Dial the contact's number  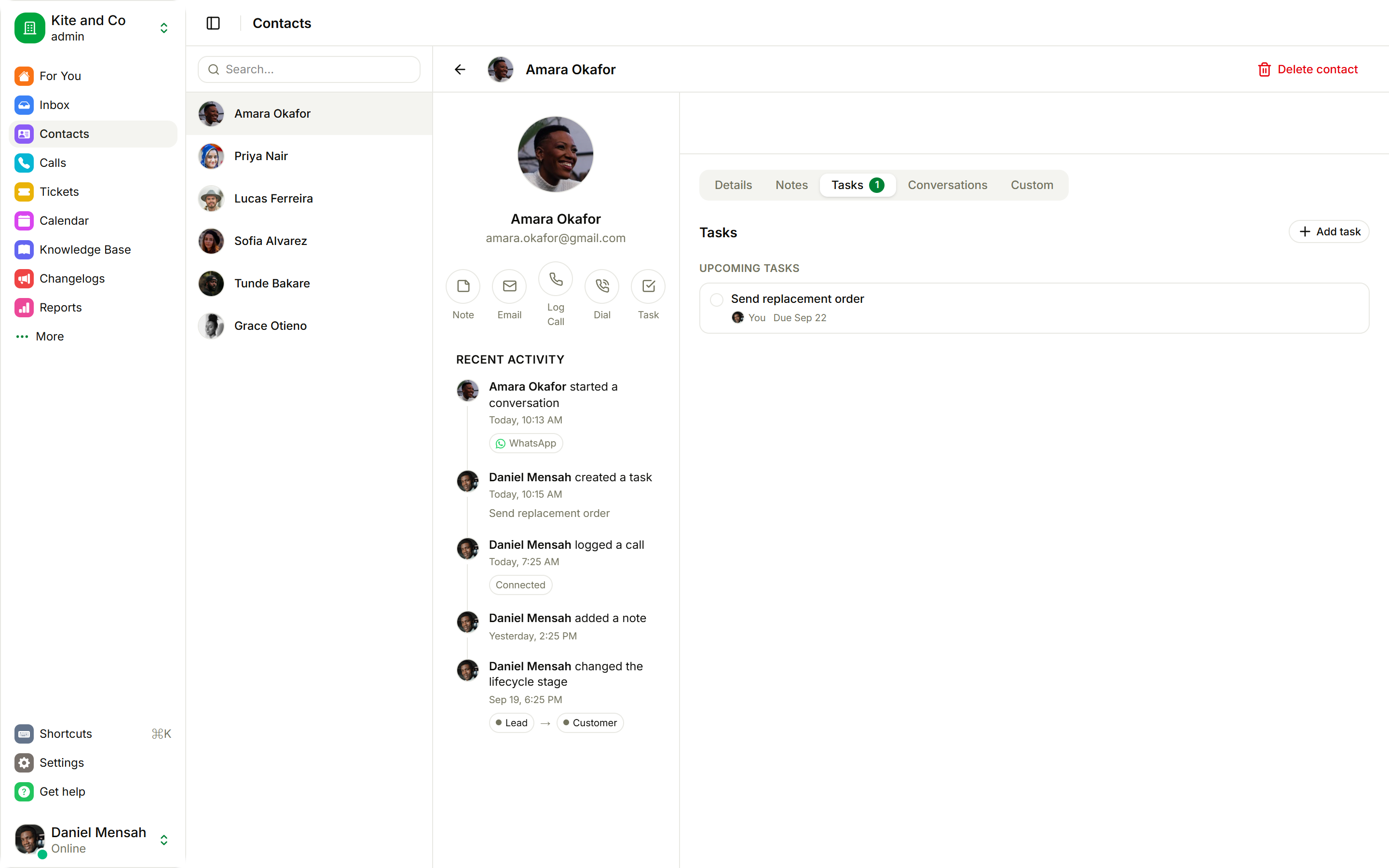pyautogui.click(x=602, y=286)
